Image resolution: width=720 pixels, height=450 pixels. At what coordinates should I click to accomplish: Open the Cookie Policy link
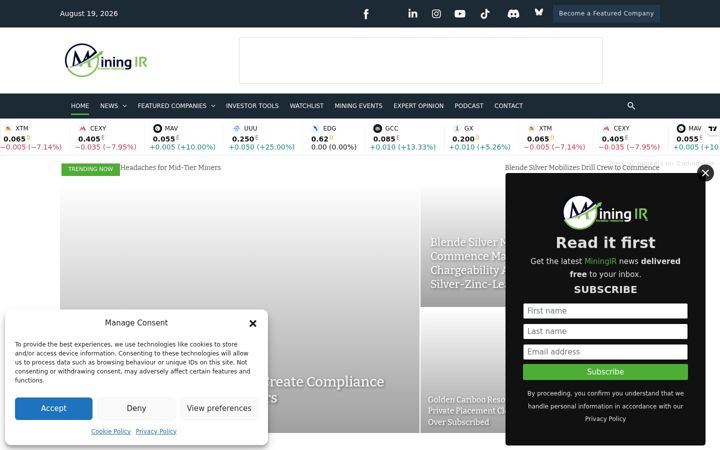point(111,431)
